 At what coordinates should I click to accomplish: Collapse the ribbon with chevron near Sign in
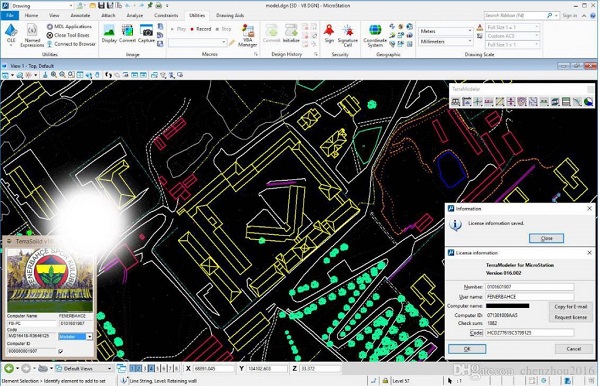coord(584,16)
